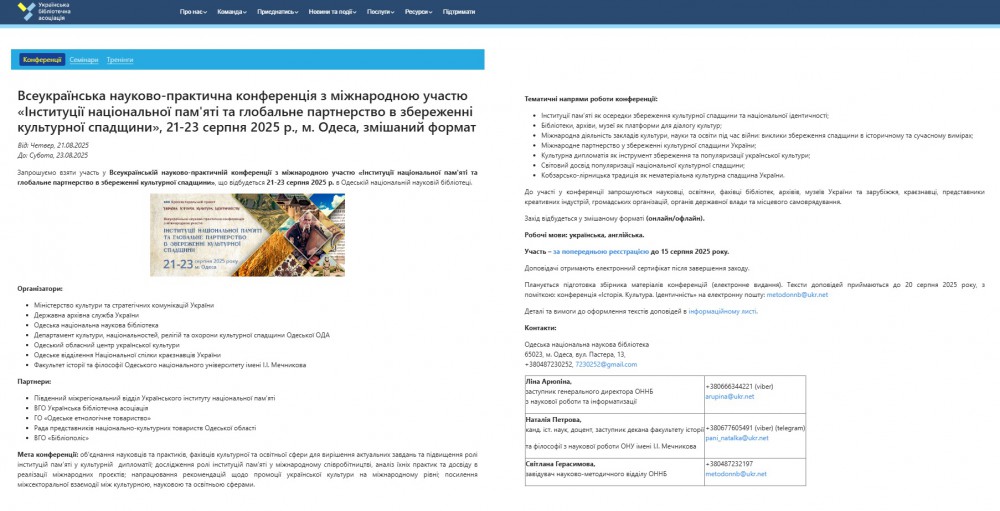Image resolution: width=1000 pixels, height=511 pixels.
Task: Switch to the «Тренінги» tab
Action: click(x=120, y=60)
